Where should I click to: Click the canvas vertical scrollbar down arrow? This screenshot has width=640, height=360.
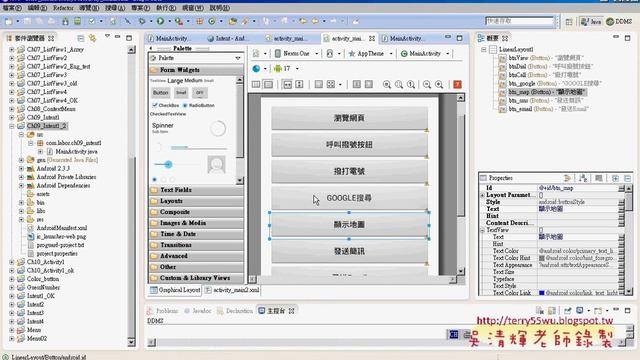460,271
